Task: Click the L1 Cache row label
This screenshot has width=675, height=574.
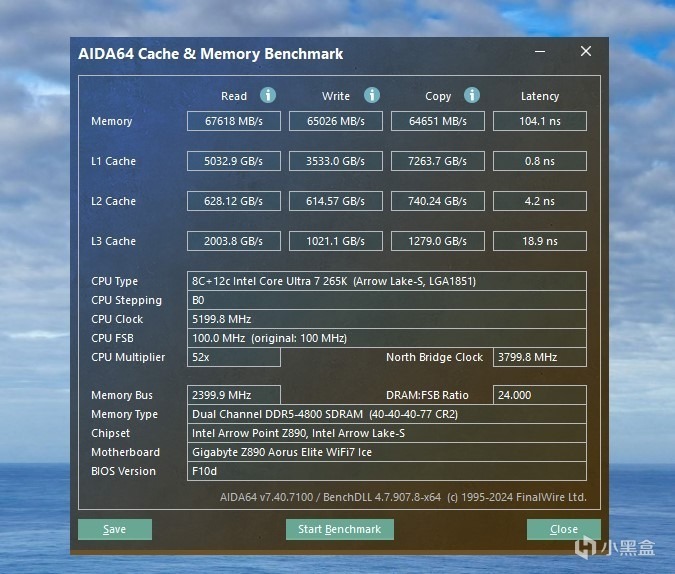Action: (113, 161)
